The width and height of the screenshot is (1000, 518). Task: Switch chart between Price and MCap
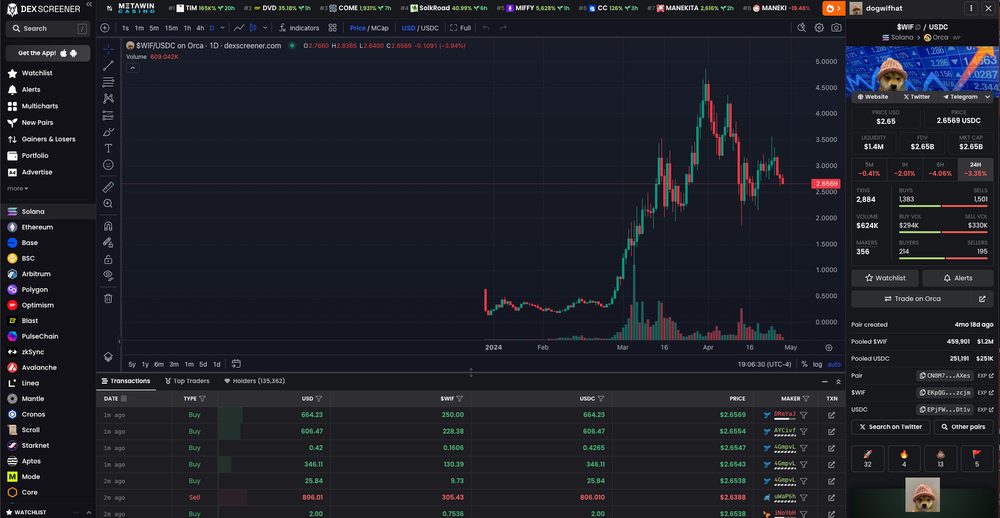(x=369, y=28)
